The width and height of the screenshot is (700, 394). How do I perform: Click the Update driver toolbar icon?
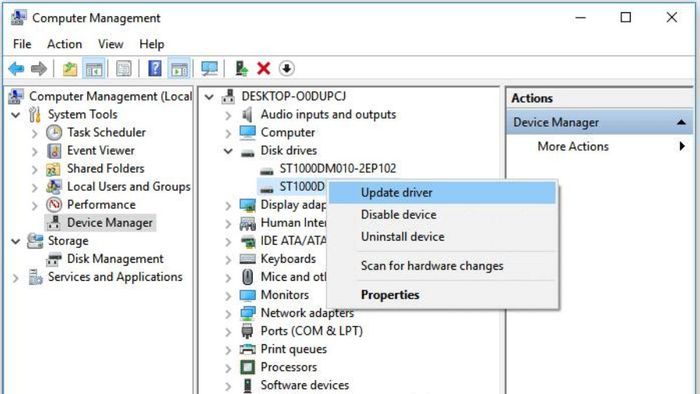242,69
